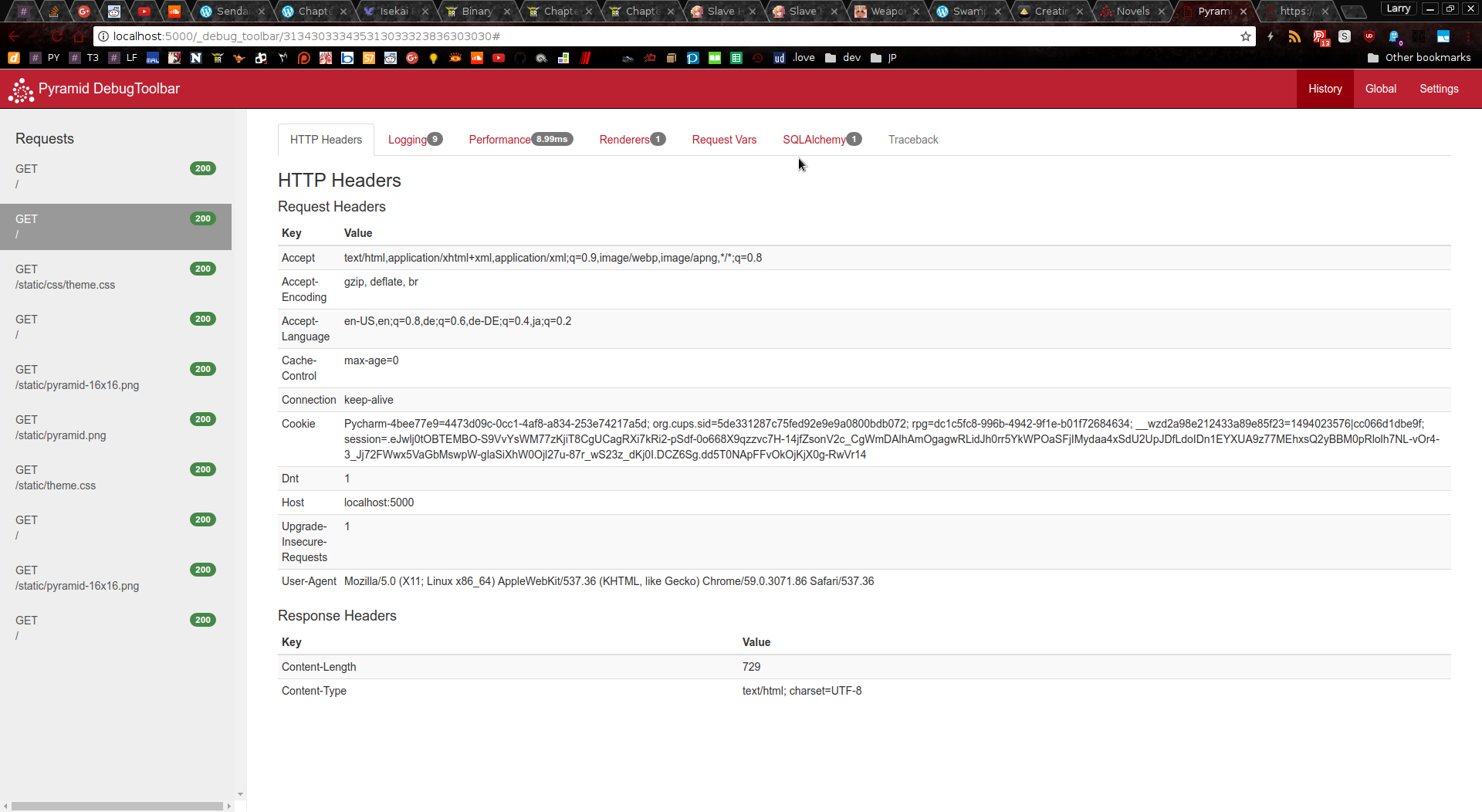Open the SoundCloud pinned tab
Viewport: 1482px width, 812px height.
[x=174, y=11]
